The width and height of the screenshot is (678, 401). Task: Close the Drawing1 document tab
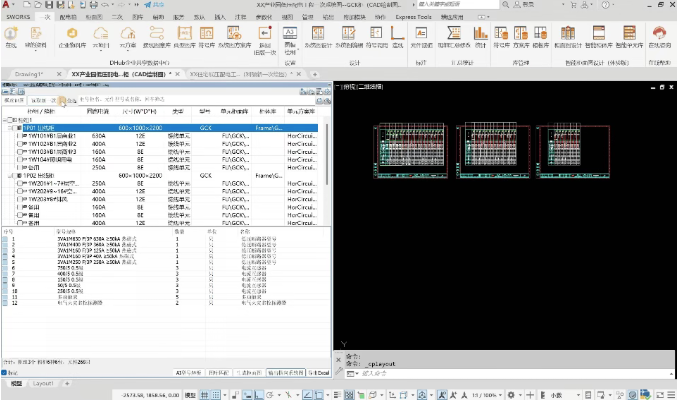59,74
